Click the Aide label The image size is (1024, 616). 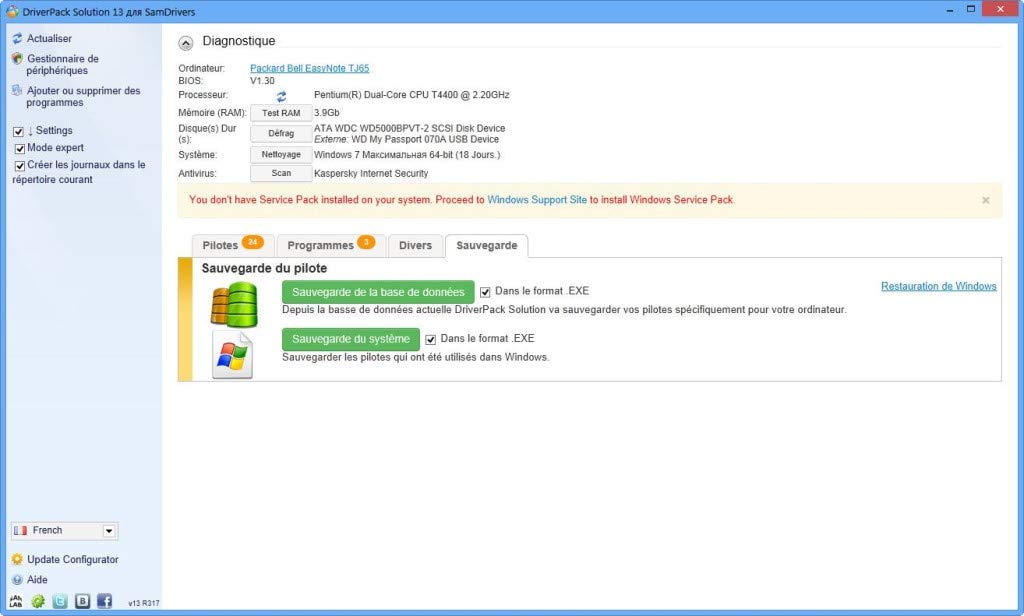(x=37, y=579)
